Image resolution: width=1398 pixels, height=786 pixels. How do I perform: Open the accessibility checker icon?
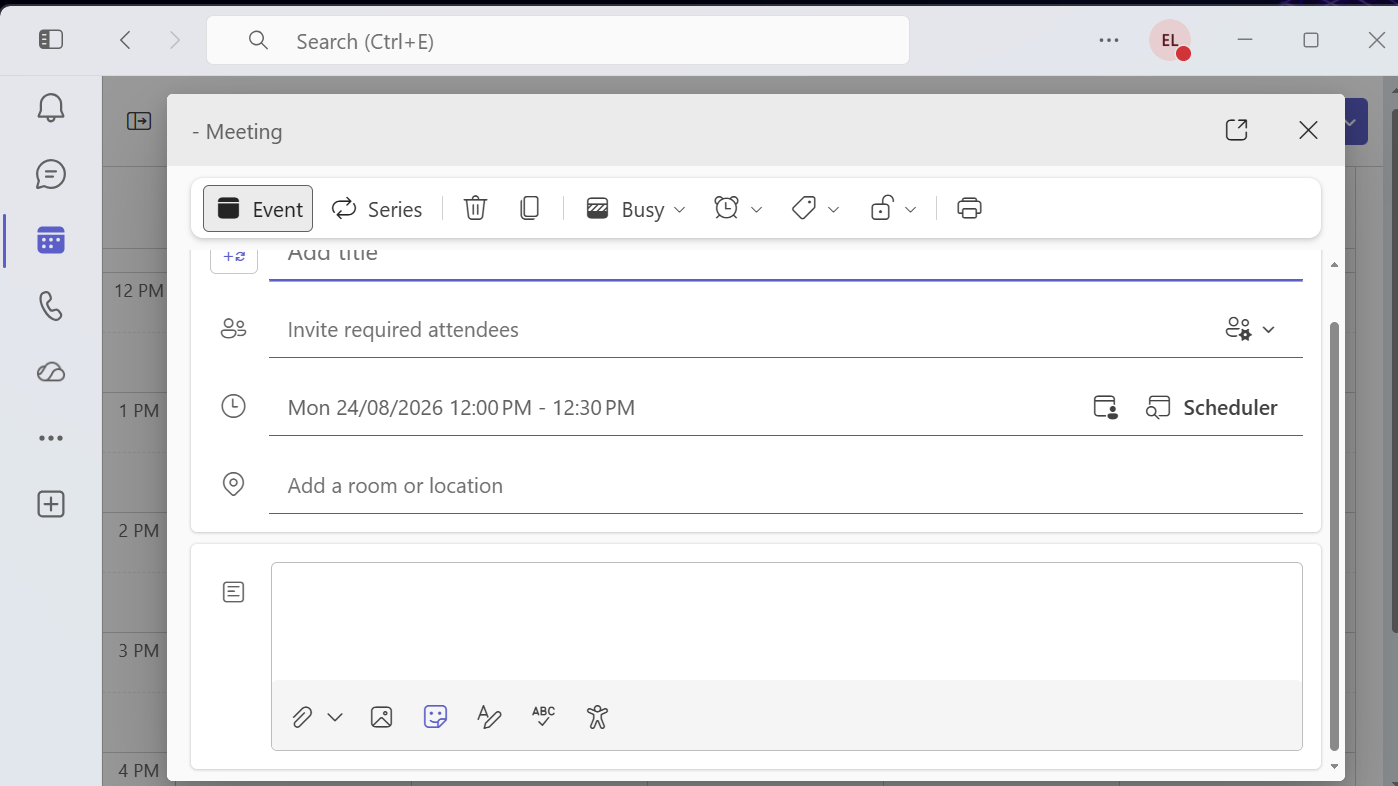597,717
